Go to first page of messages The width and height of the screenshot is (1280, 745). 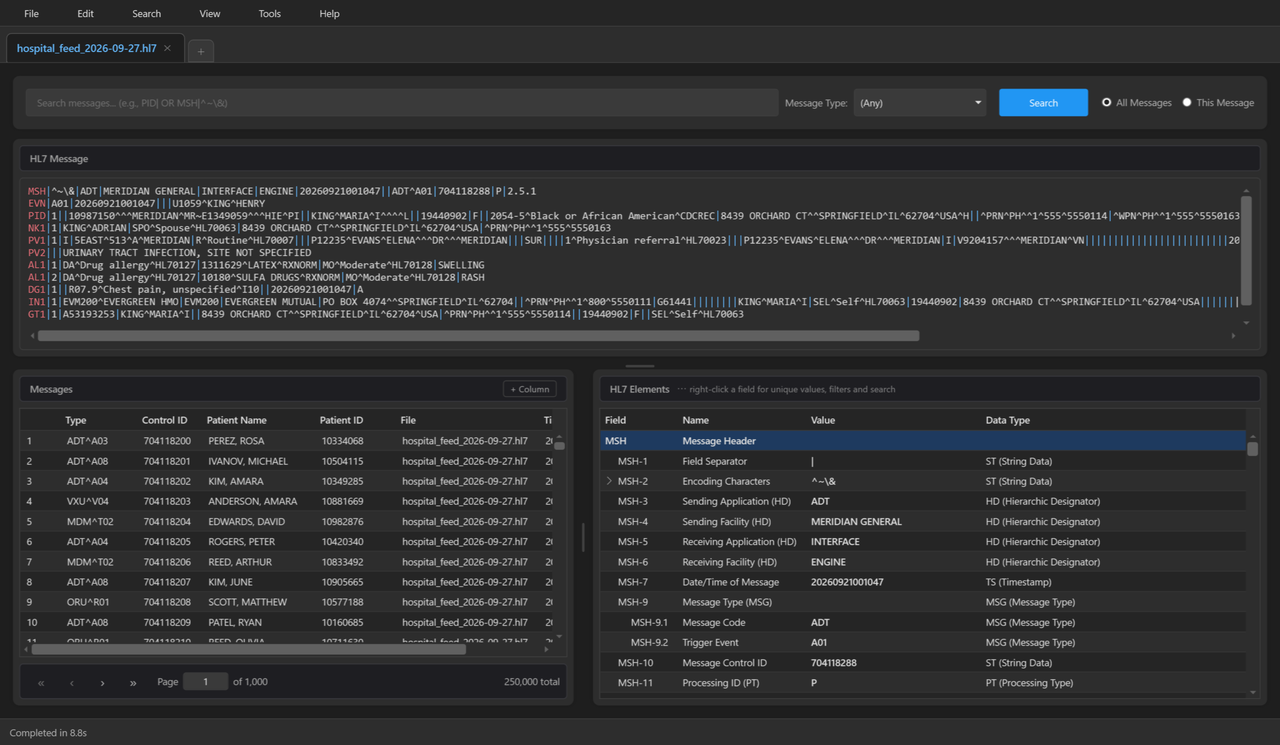[41, 682]
